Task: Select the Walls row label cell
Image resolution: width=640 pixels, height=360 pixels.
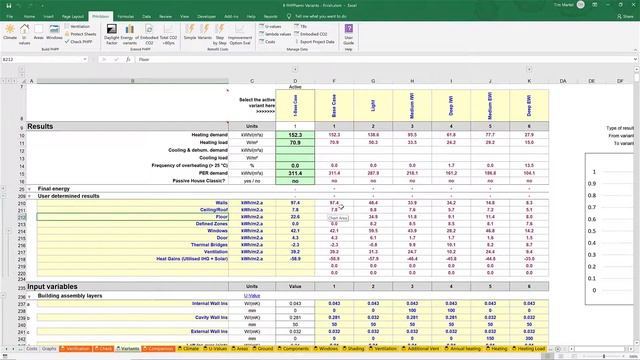Action: (133, 202)
